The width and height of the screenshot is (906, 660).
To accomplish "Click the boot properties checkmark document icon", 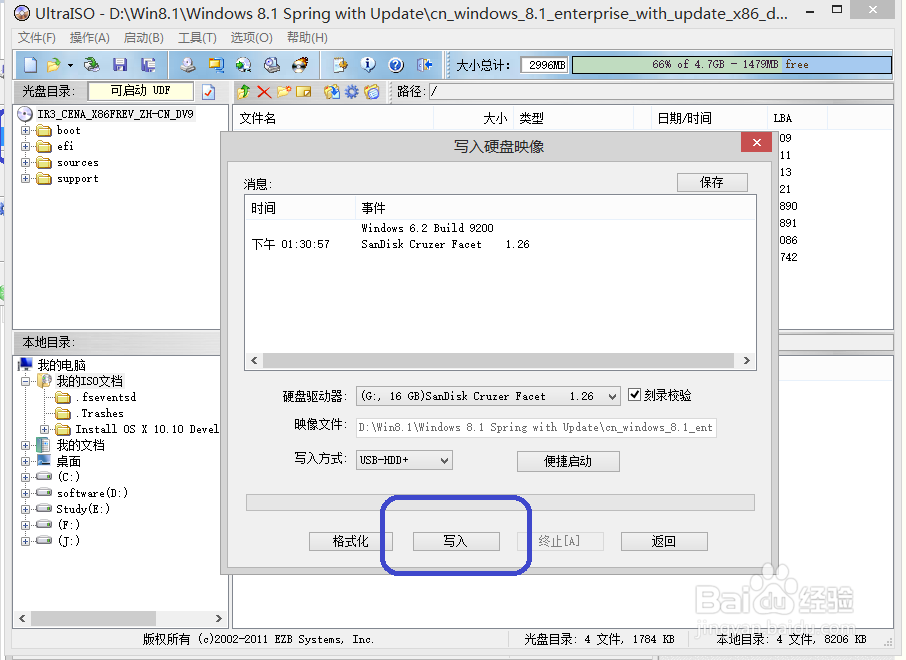I will point(209,92).
